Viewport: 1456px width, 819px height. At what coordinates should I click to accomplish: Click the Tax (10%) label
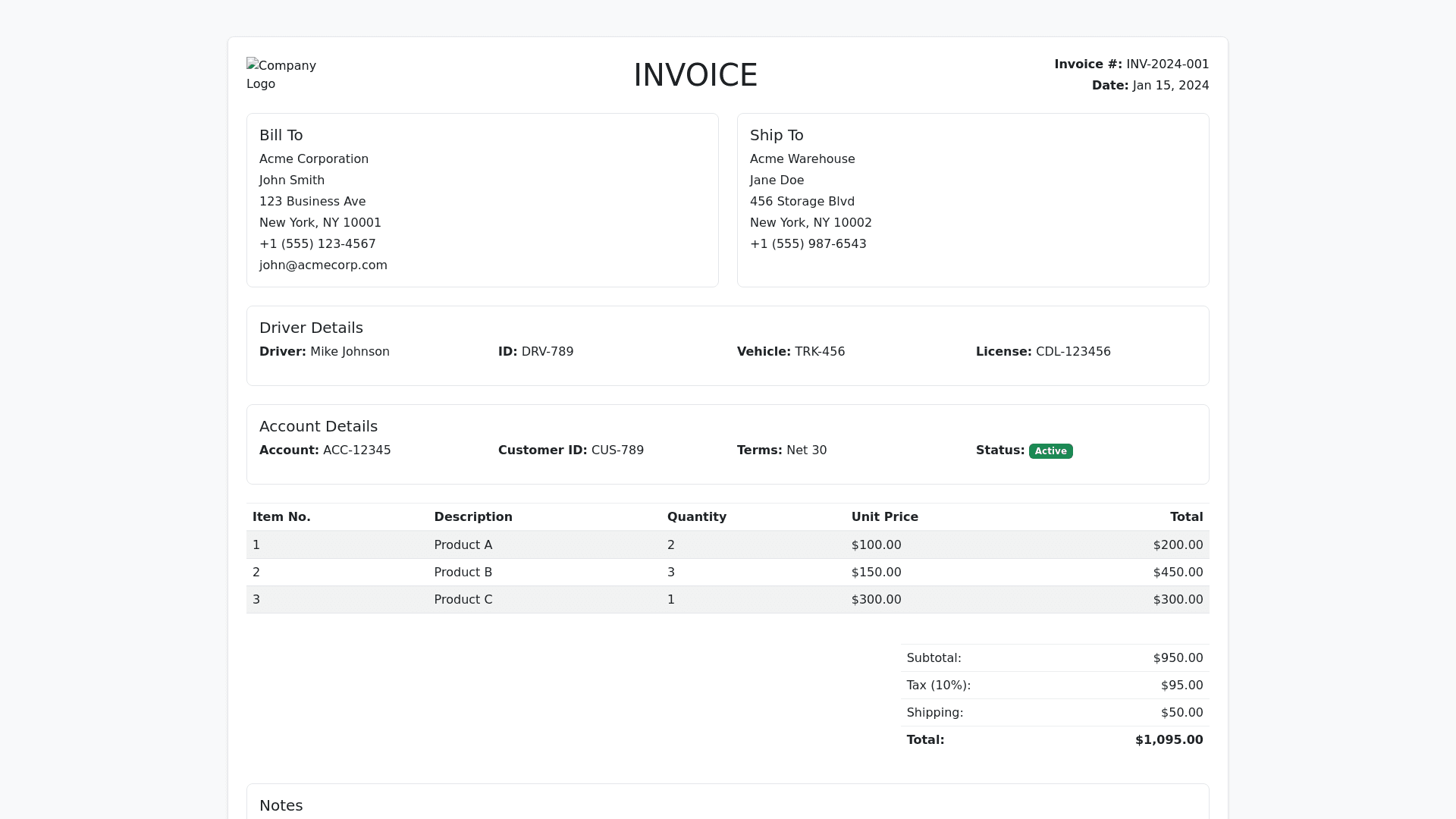(938, 686)
